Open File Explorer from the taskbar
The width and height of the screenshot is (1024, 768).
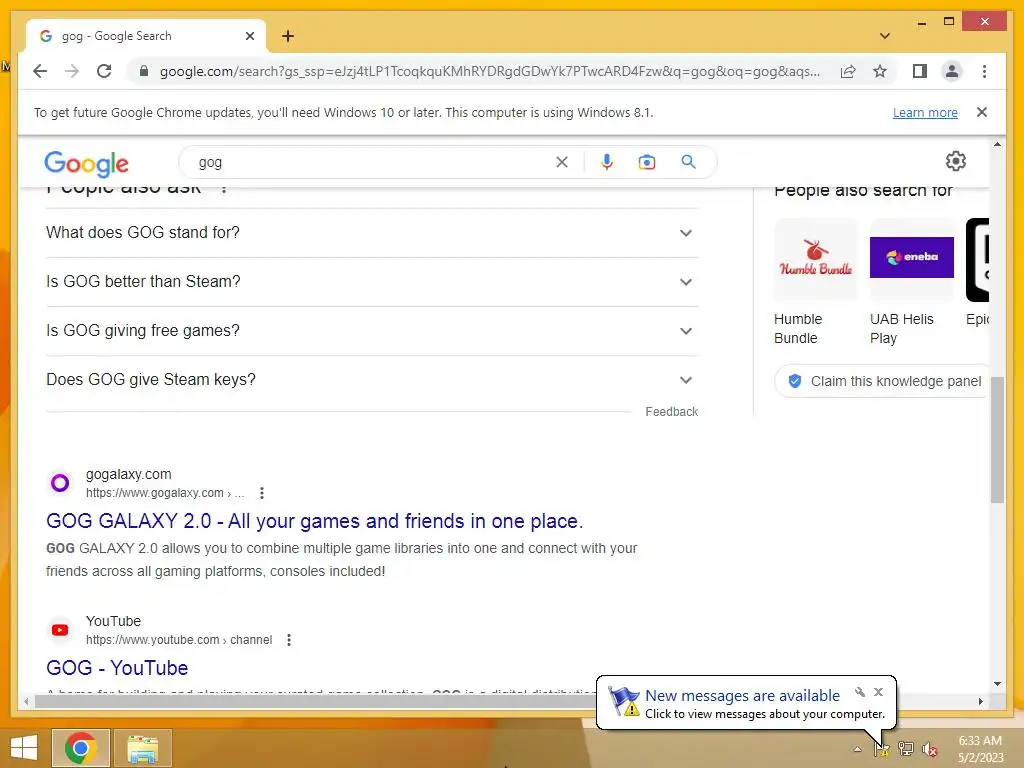[x=142, y=748]
